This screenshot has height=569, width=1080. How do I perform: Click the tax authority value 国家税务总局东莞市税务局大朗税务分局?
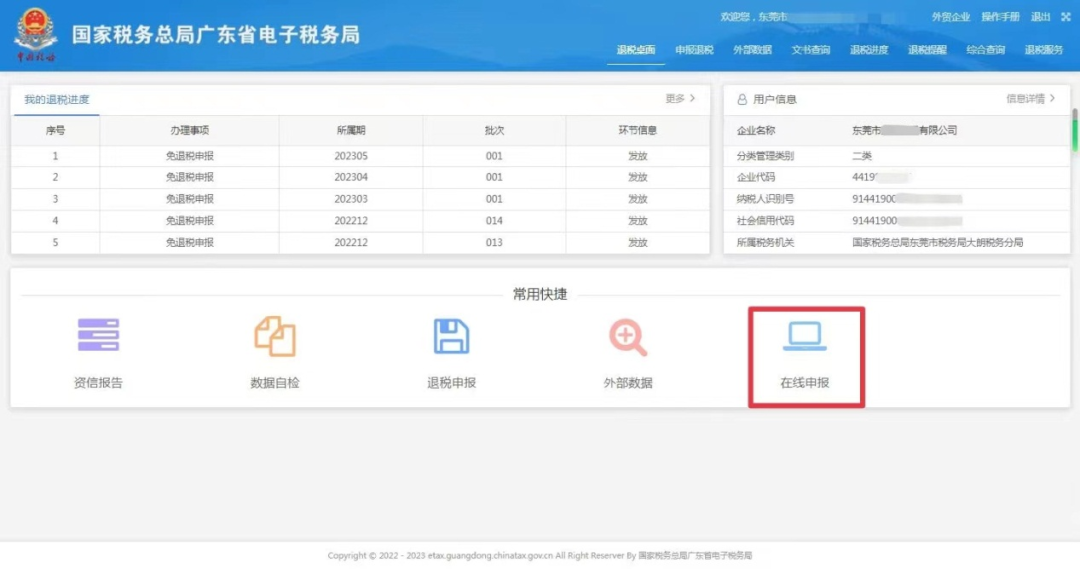pyautogui.click(x=937, y=242)
